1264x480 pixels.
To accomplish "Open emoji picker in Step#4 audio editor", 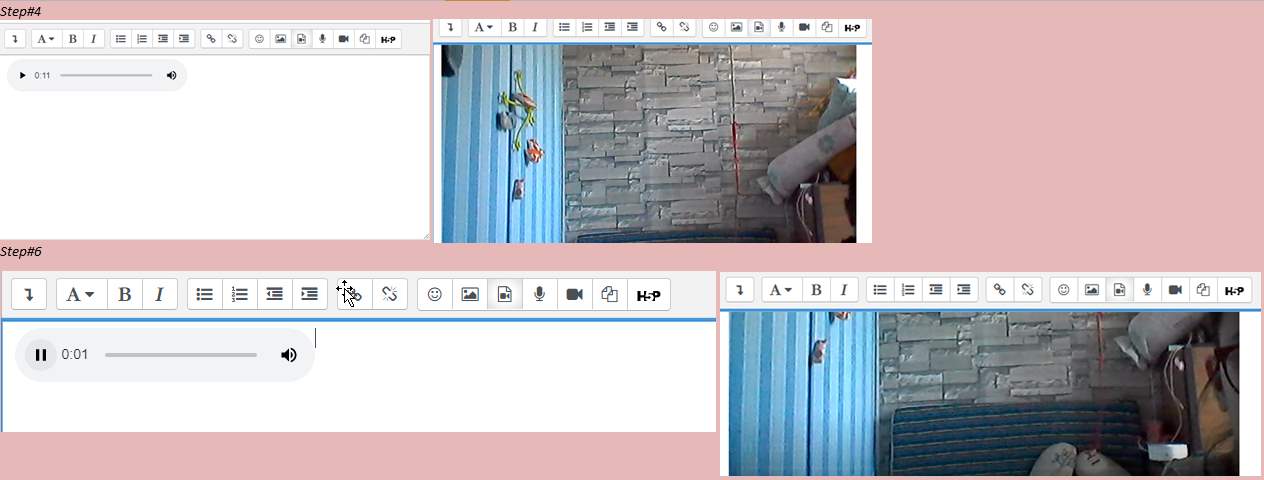I will (x=259, y=39).
